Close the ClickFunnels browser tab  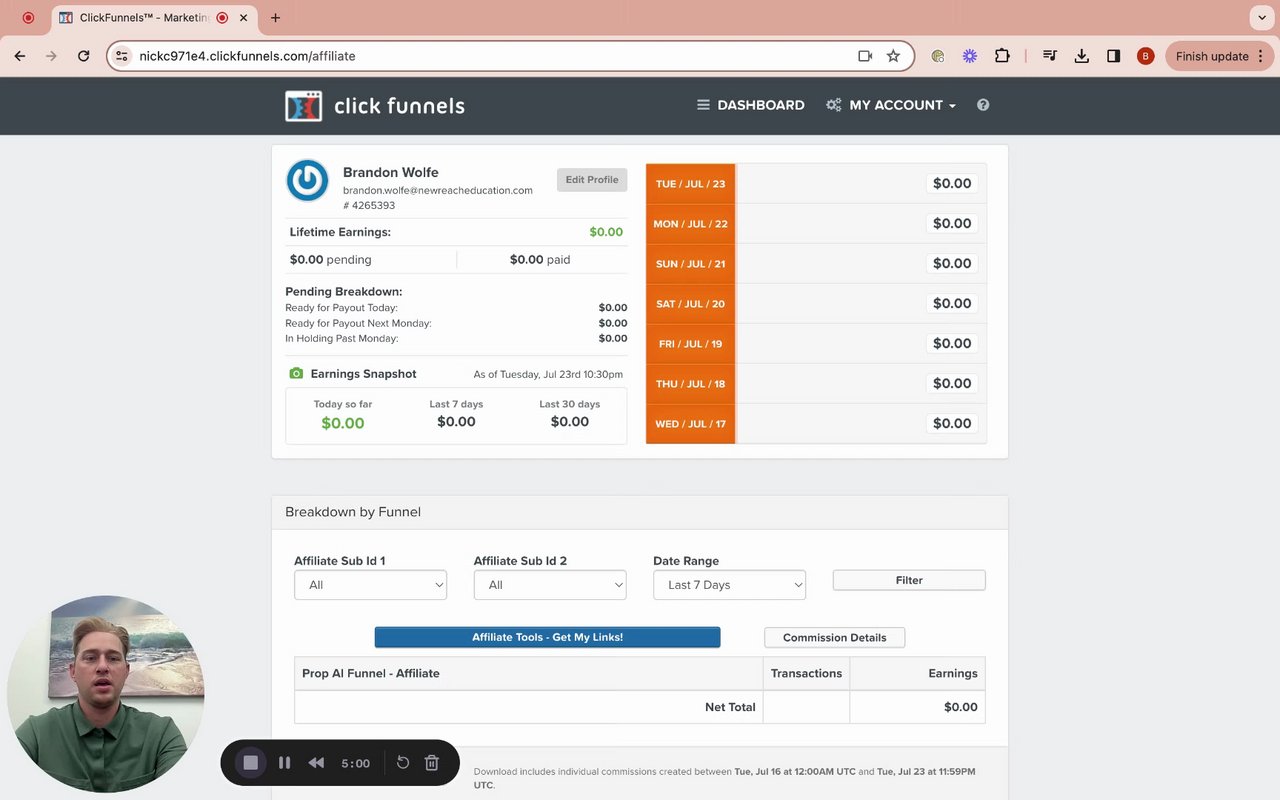tap(243, 18)
